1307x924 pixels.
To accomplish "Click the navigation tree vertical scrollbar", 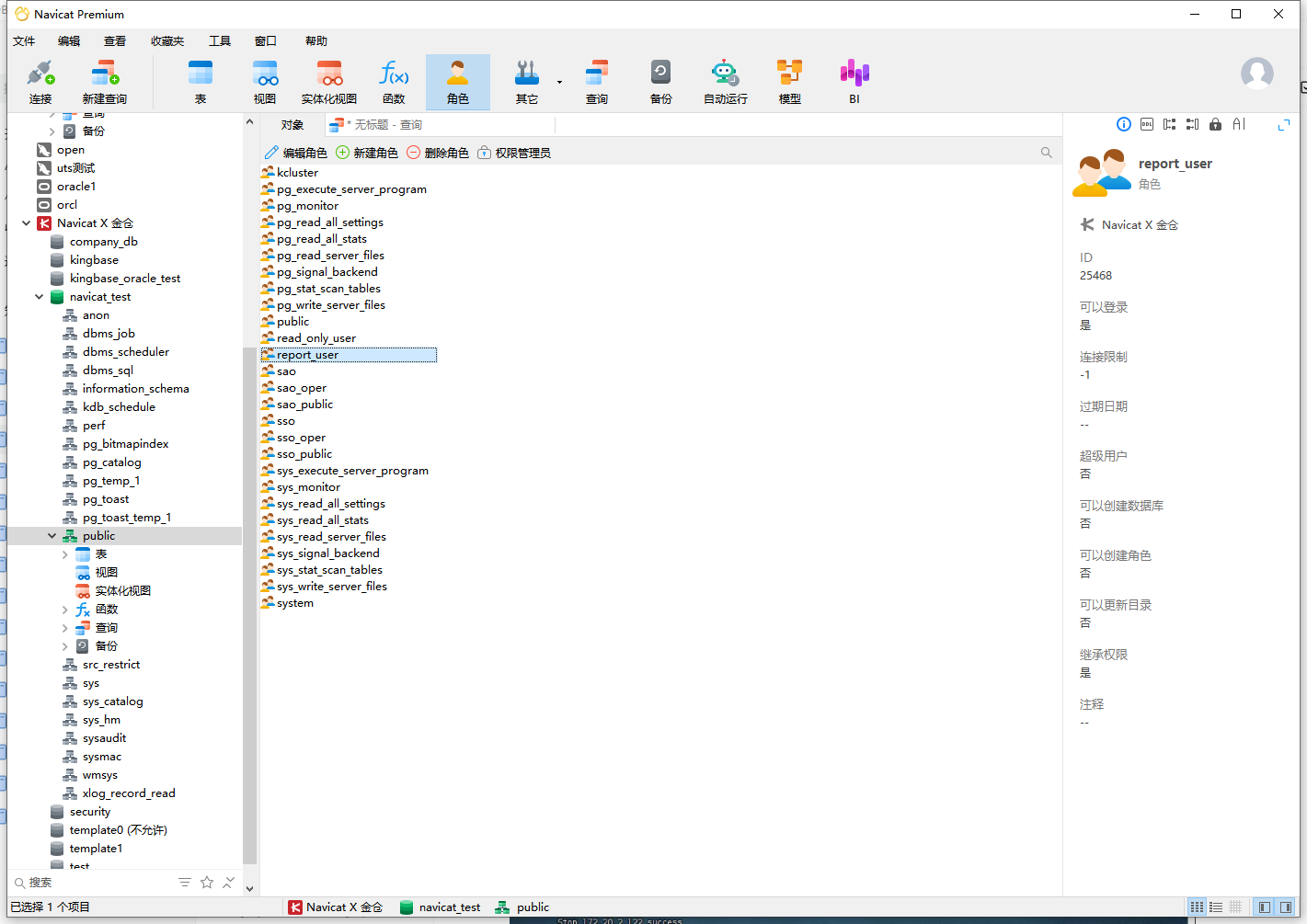I will (x=249, y=607).
